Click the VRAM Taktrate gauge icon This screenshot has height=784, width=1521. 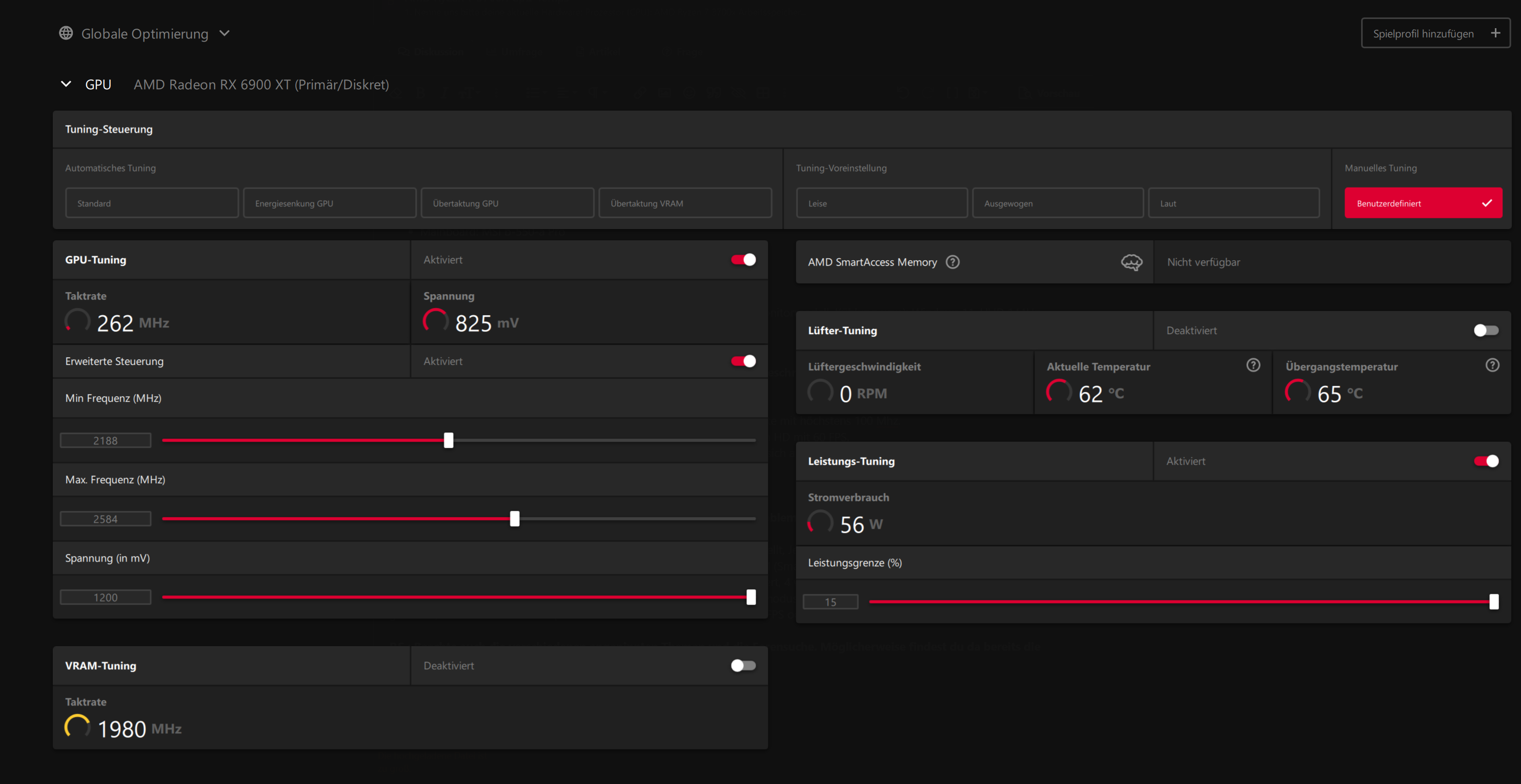77,727
